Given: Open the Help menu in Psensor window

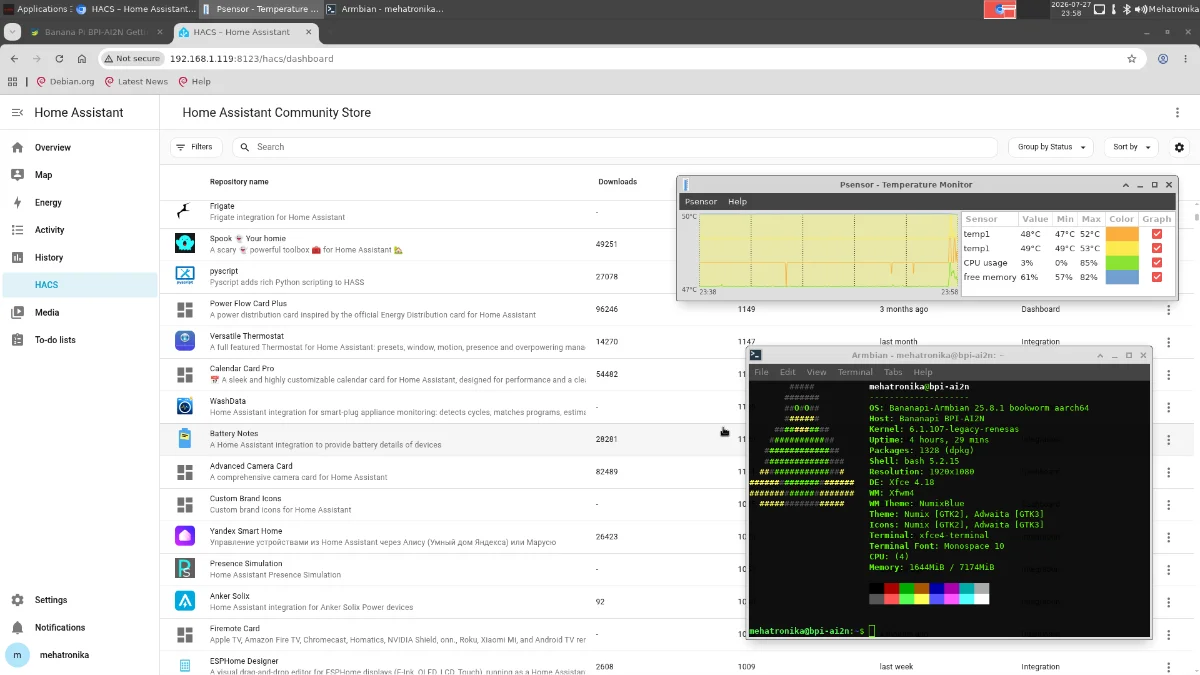Looking at the screenshot, I should (737, 202).
